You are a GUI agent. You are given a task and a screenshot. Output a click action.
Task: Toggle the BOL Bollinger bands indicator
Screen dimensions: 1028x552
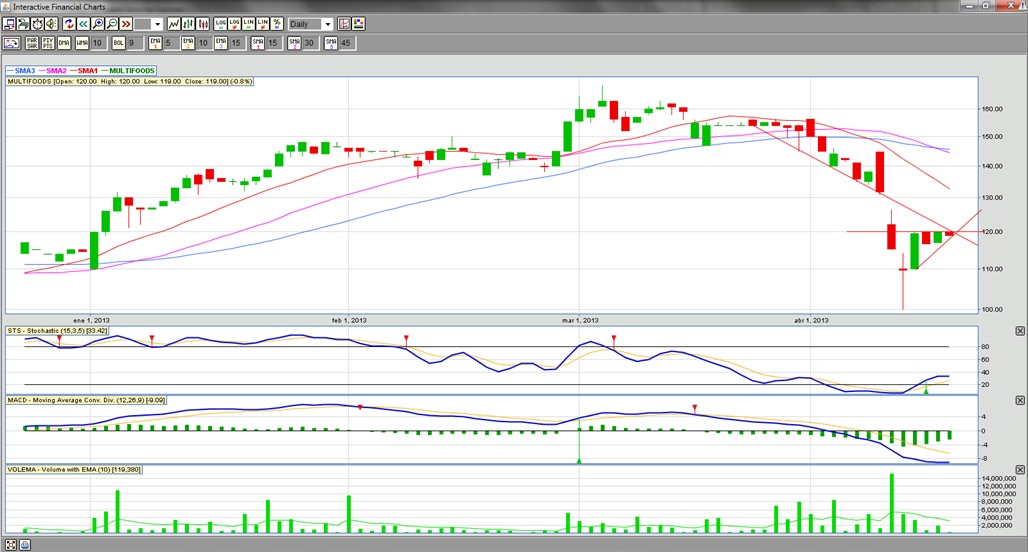click(118, 43)
